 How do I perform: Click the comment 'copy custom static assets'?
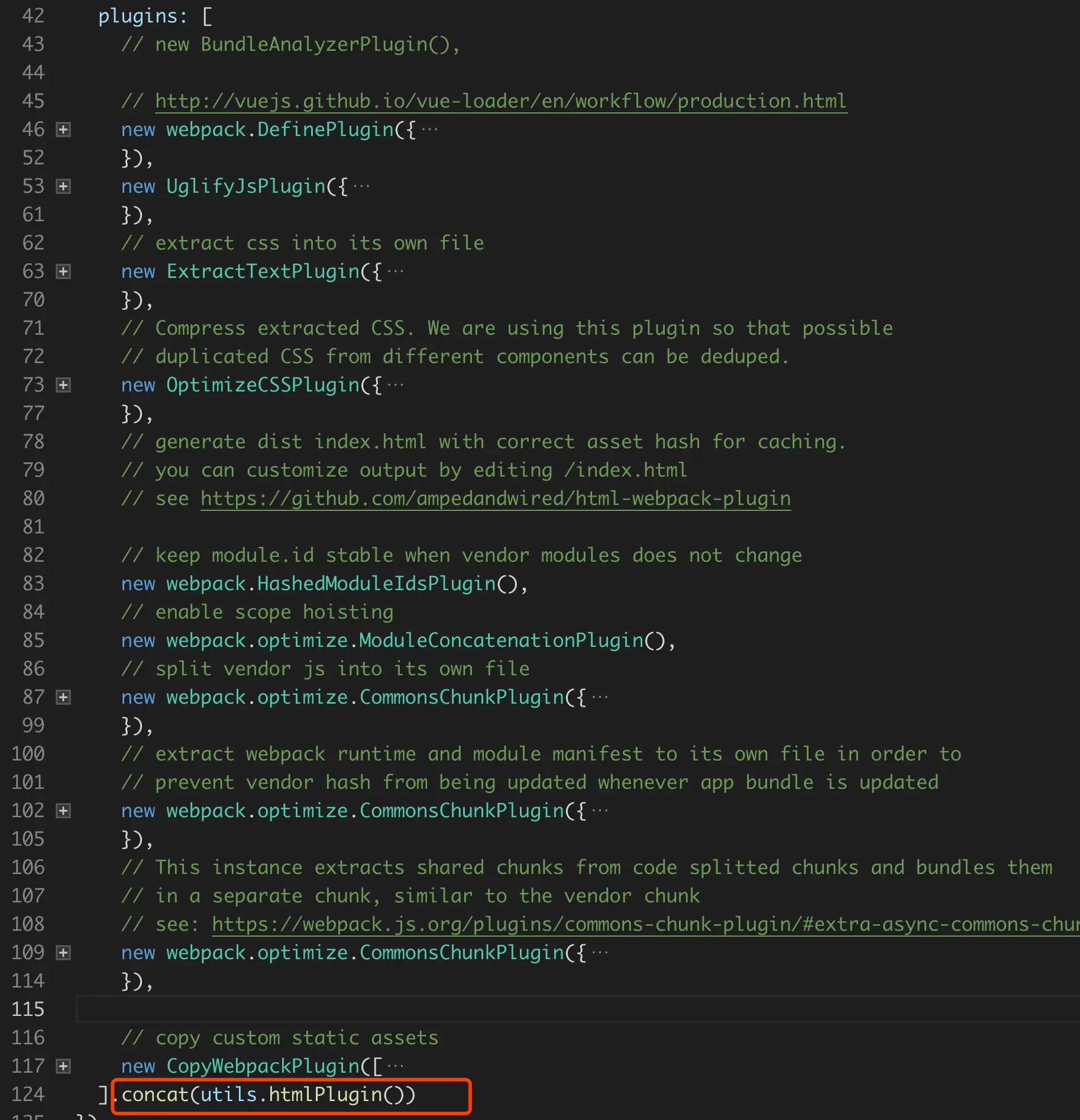(280, 1038)
